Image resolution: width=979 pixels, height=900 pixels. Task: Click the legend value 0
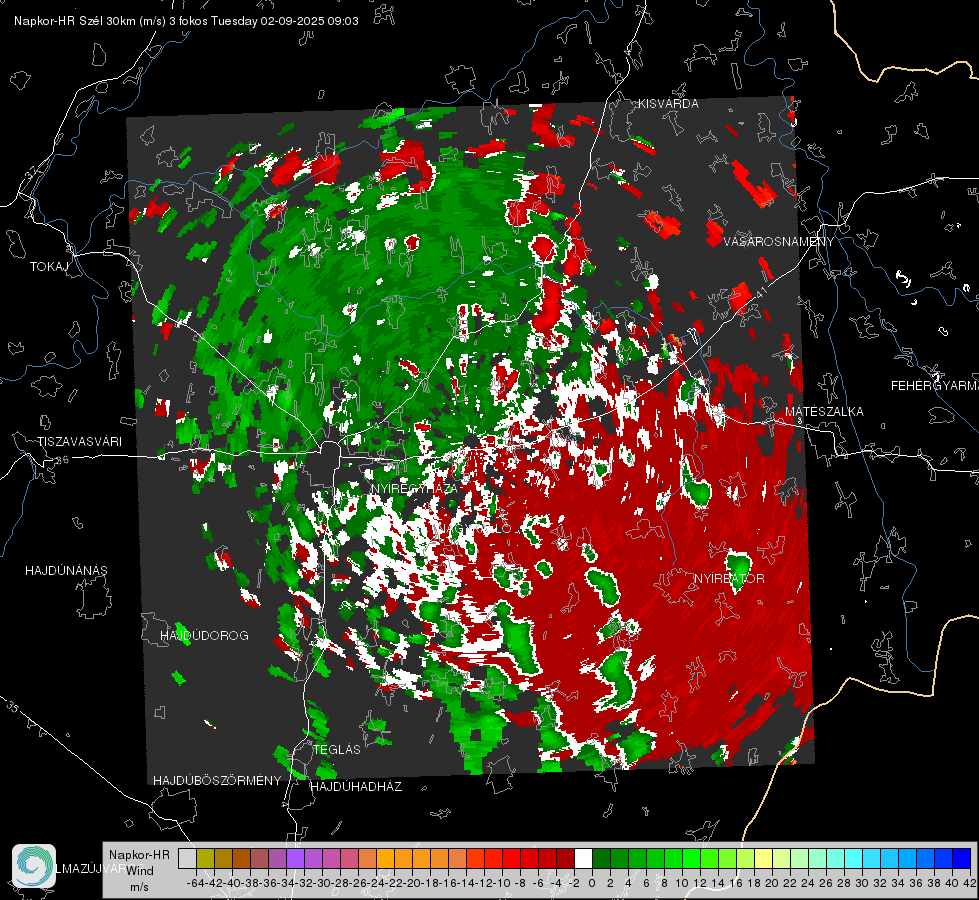coord(592,883)
